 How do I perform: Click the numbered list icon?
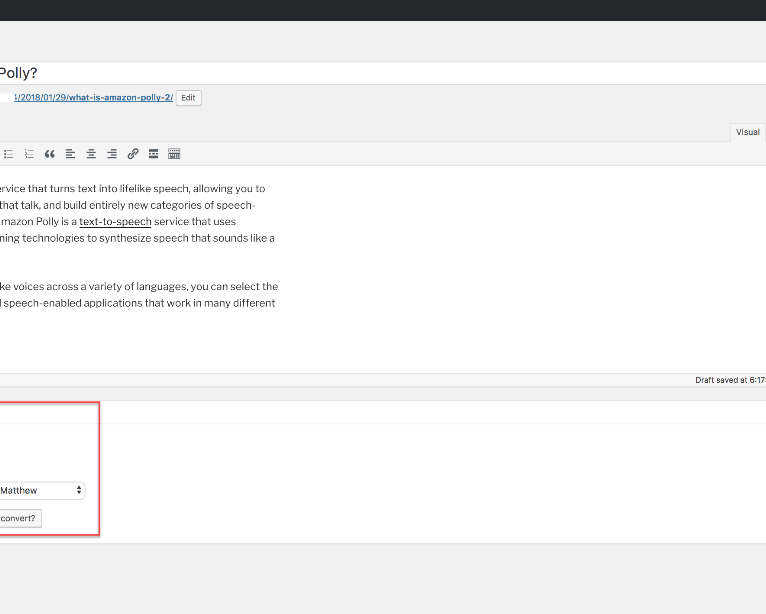29,154
